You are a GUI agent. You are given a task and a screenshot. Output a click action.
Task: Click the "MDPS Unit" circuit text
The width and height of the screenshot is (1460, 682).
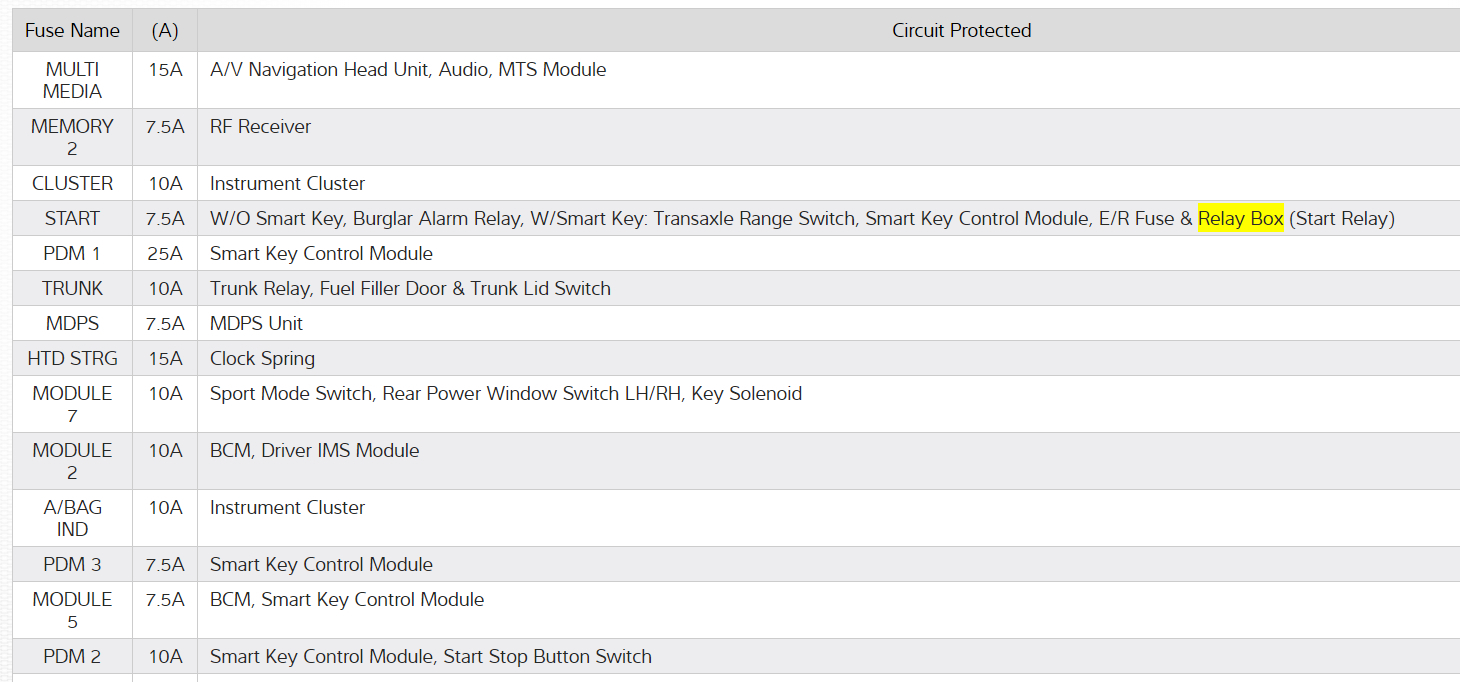pos(256,324)
